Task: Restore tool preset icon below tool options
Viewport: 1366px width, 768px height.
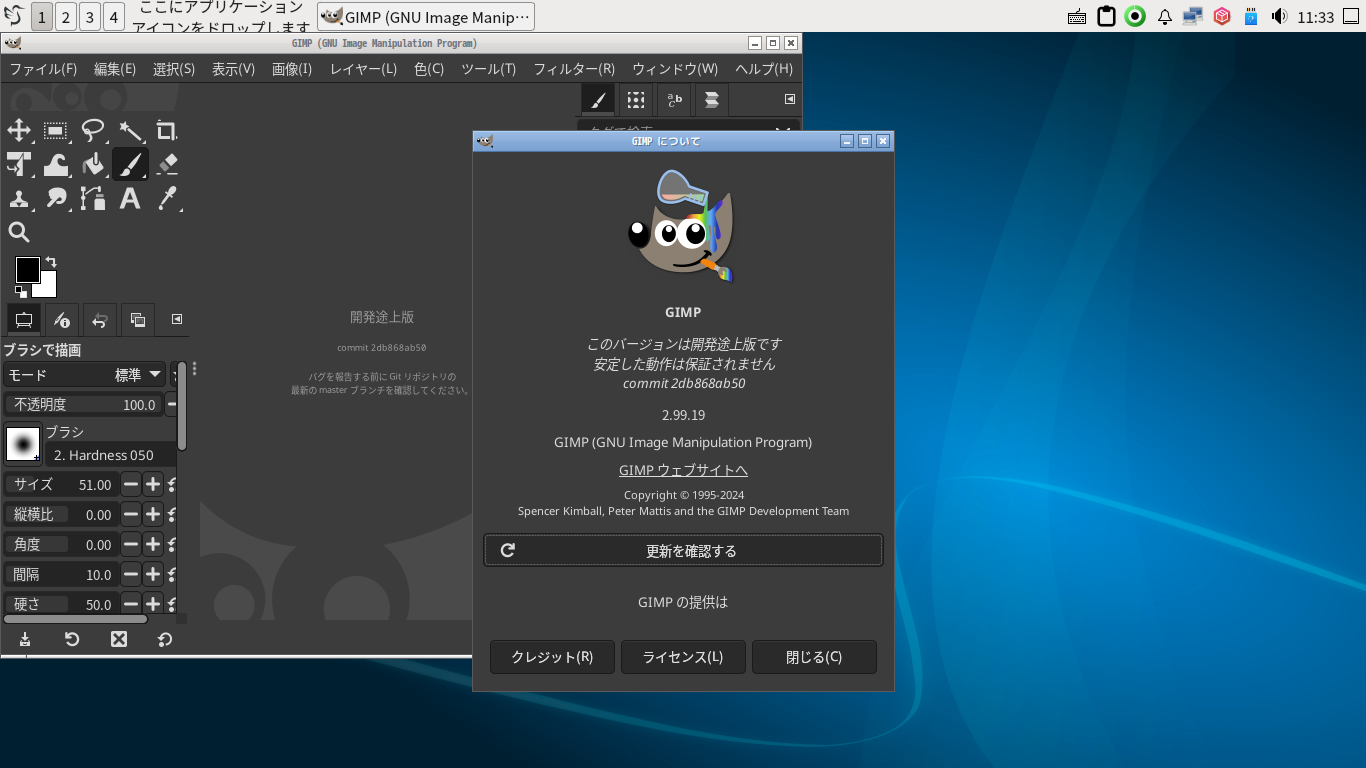Action: [72, 639]
